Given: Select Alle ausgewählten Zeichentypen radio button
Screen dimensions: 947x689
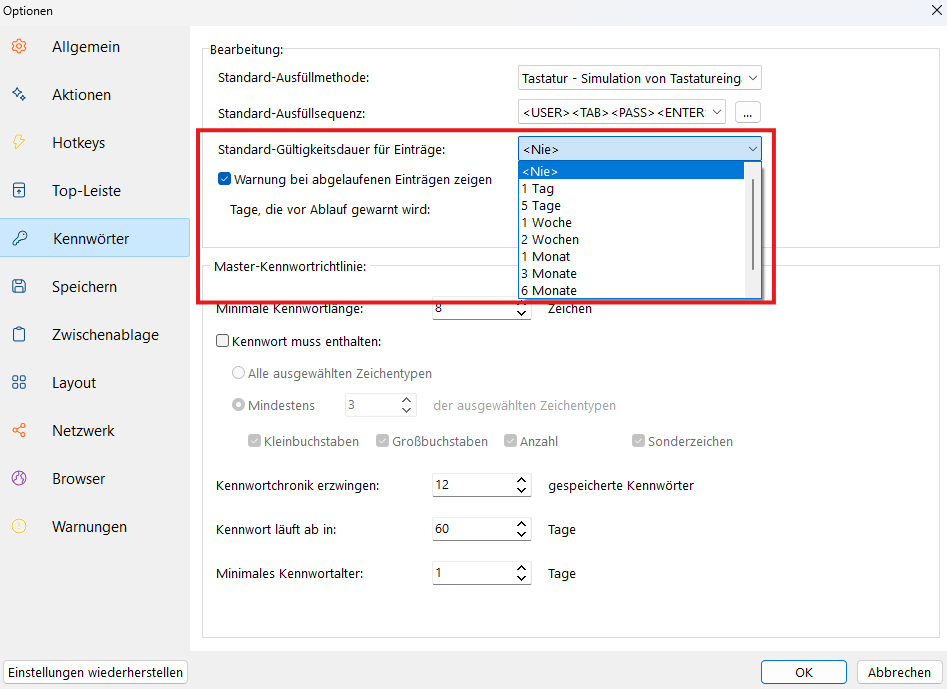Looking at the screenshot, I should 239,373.
